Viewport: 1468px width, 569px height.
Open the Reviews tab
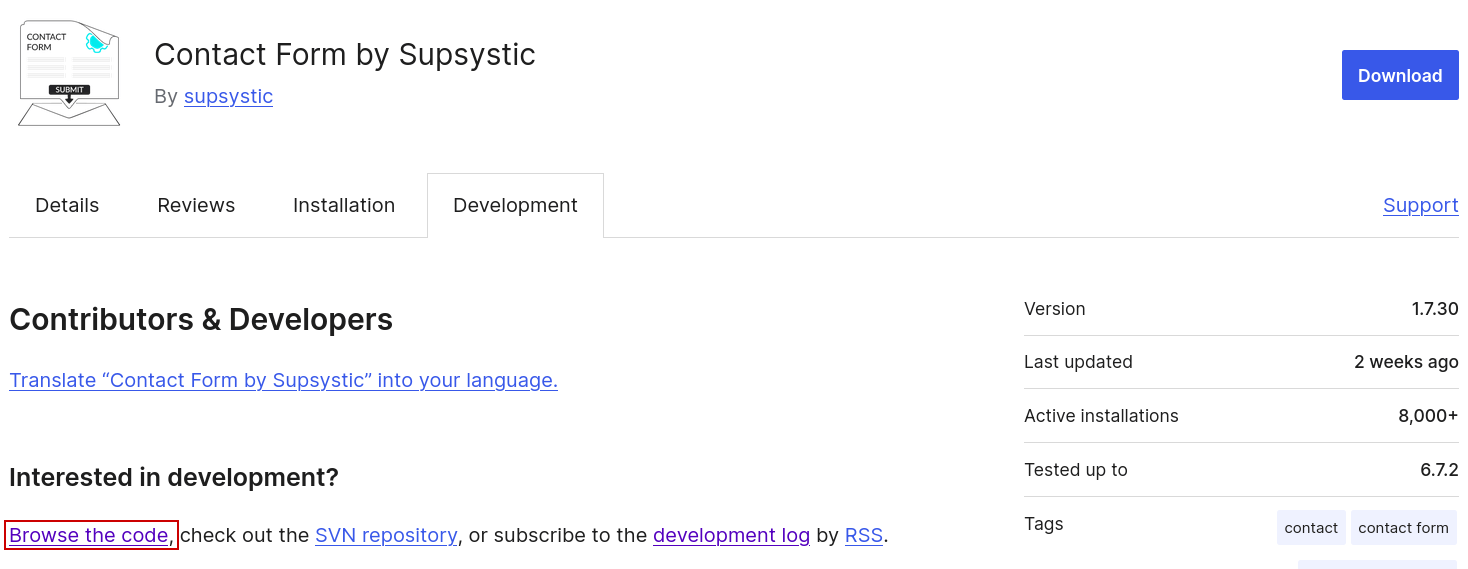196,206
